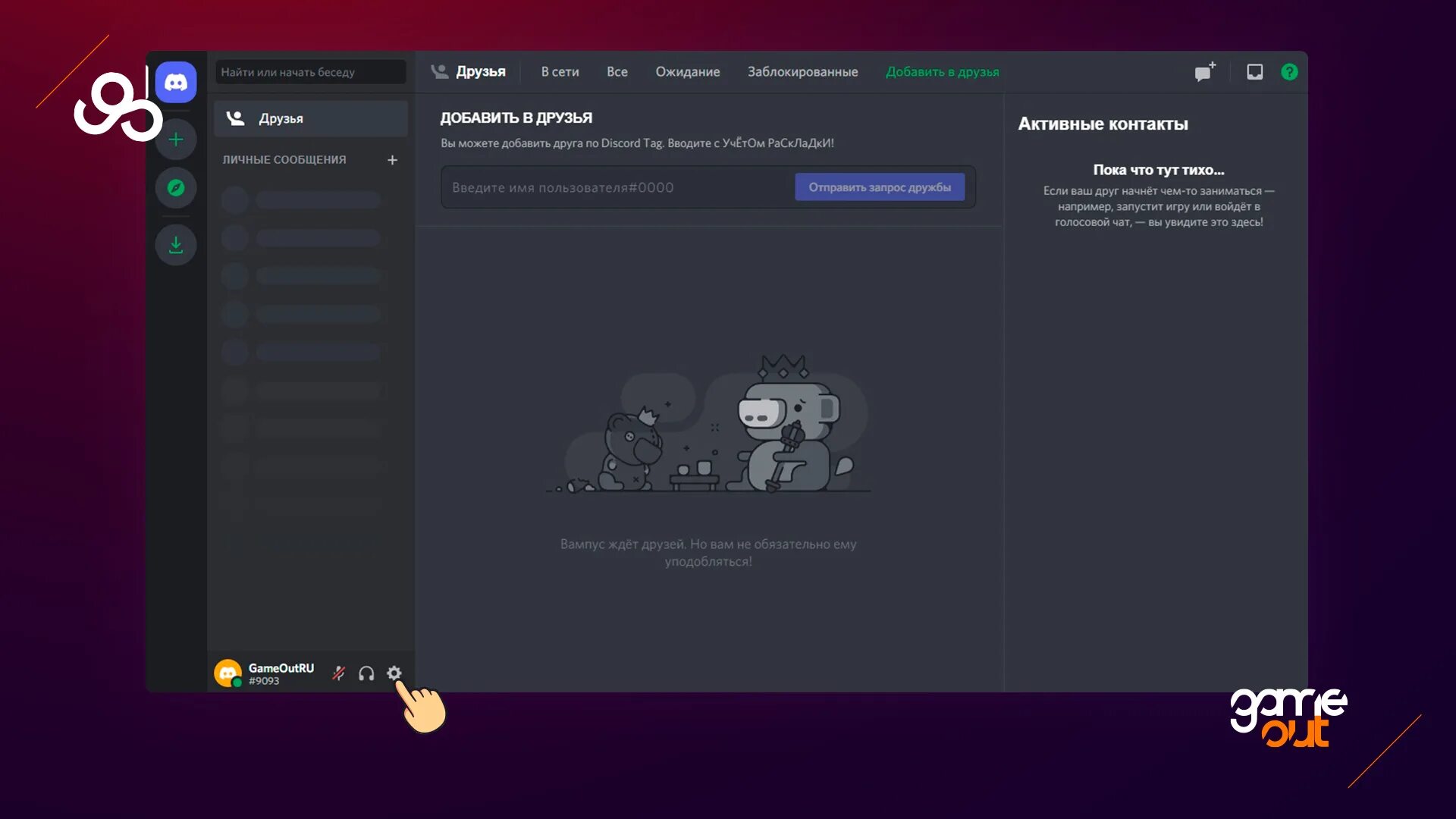Click the New Group DM icon
Image resolution: width=1456 pixels, height=819 pixels.
(x=1204, y=72)
